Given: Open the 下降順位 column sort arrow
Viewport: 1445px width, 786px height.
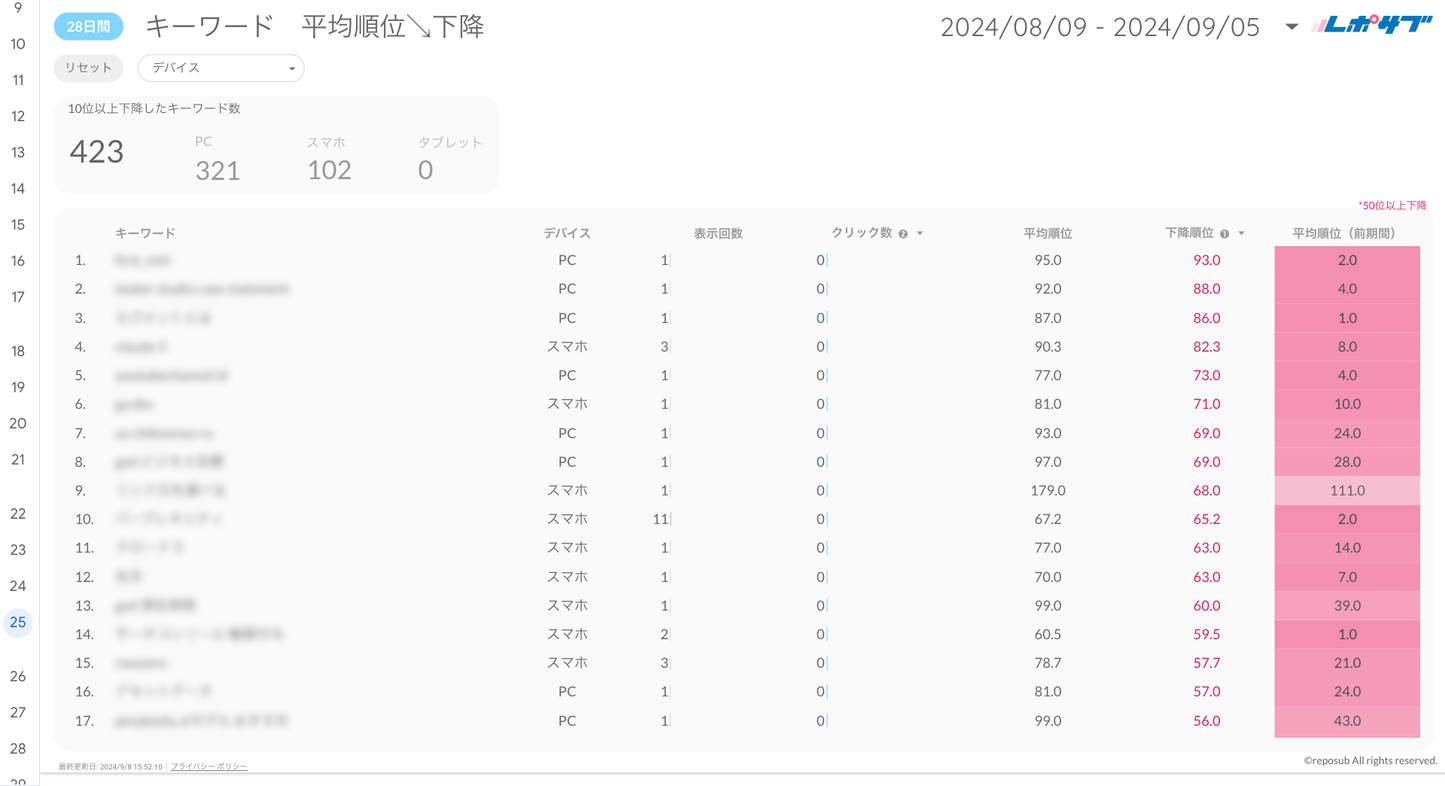Looking at the screenshot, I should click(x=1241, y=234).
